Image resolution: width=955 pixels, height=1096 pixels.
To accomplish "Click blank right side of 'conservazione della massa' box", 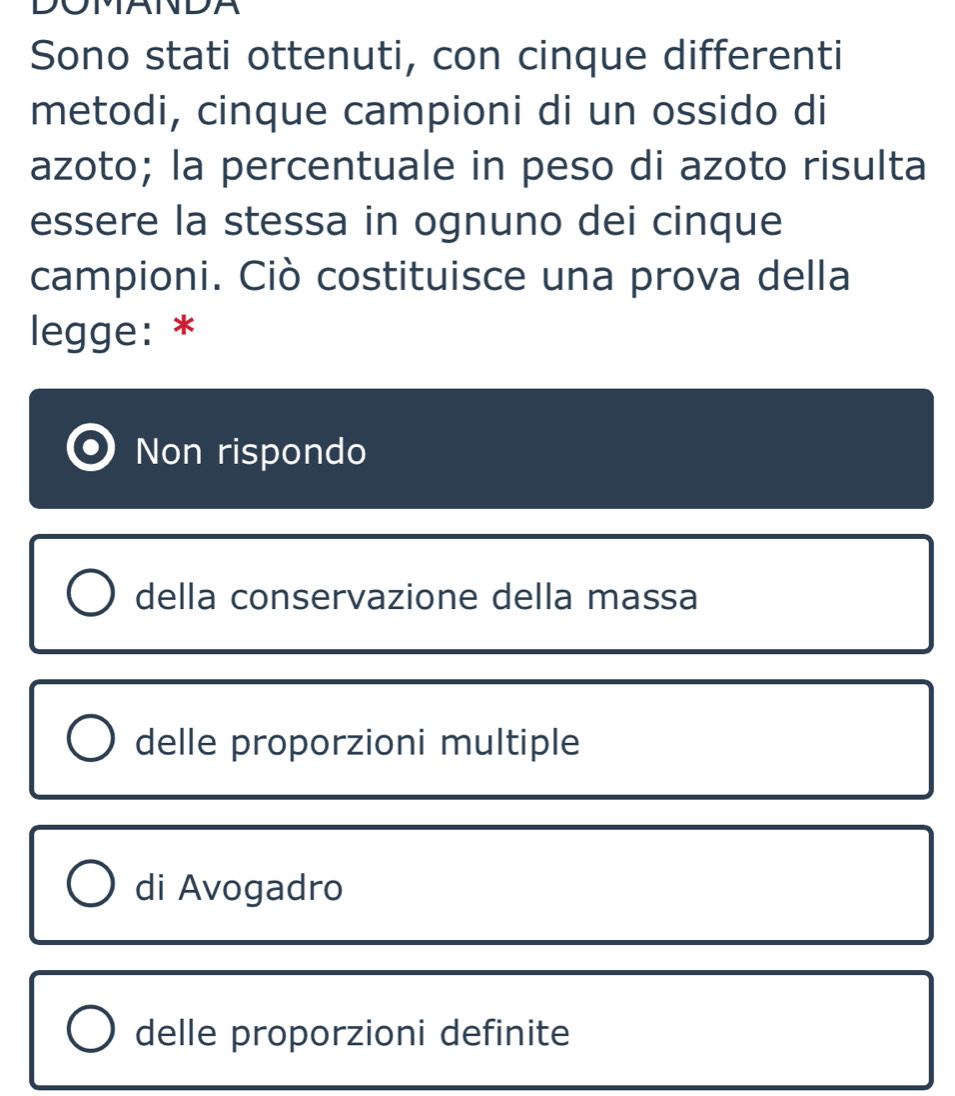I will pyautogui.click(x=820, y=595).
